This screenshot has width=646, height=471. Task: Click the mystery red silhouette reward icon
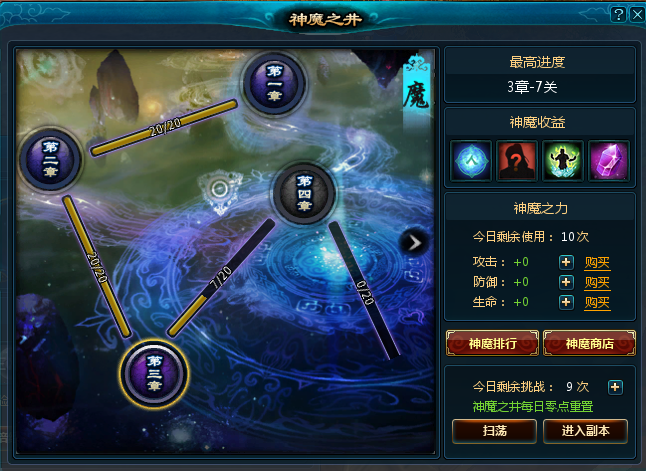point(517,161)
